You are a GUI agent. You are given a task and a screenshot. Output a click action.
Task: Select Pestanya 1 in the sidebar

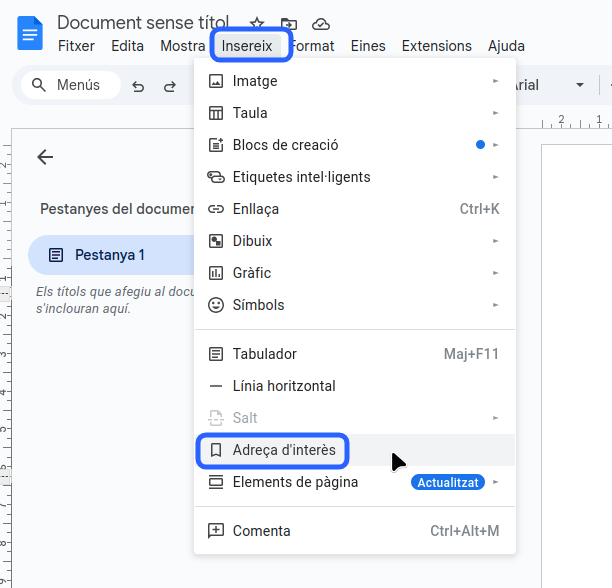click(x=110, y=255)
